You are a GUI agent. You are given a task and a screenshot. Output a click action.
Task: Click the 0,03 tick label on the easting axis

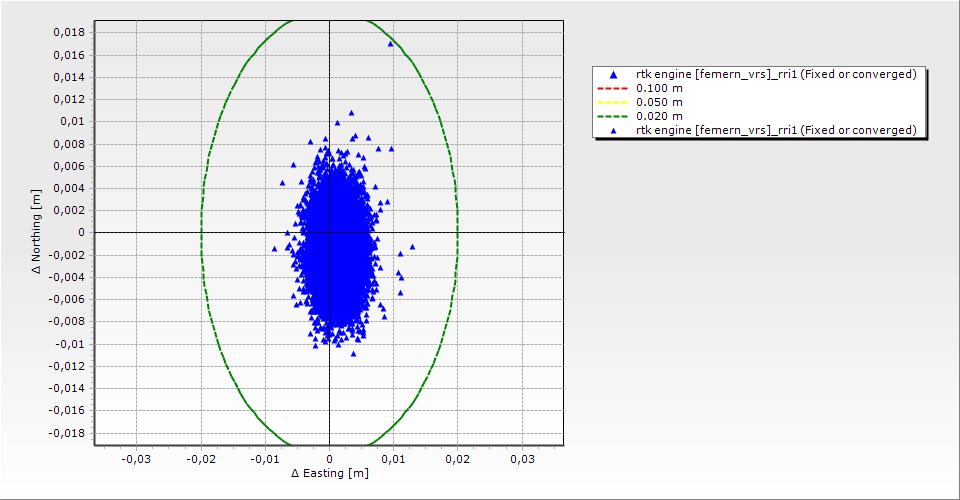[522, 458]
